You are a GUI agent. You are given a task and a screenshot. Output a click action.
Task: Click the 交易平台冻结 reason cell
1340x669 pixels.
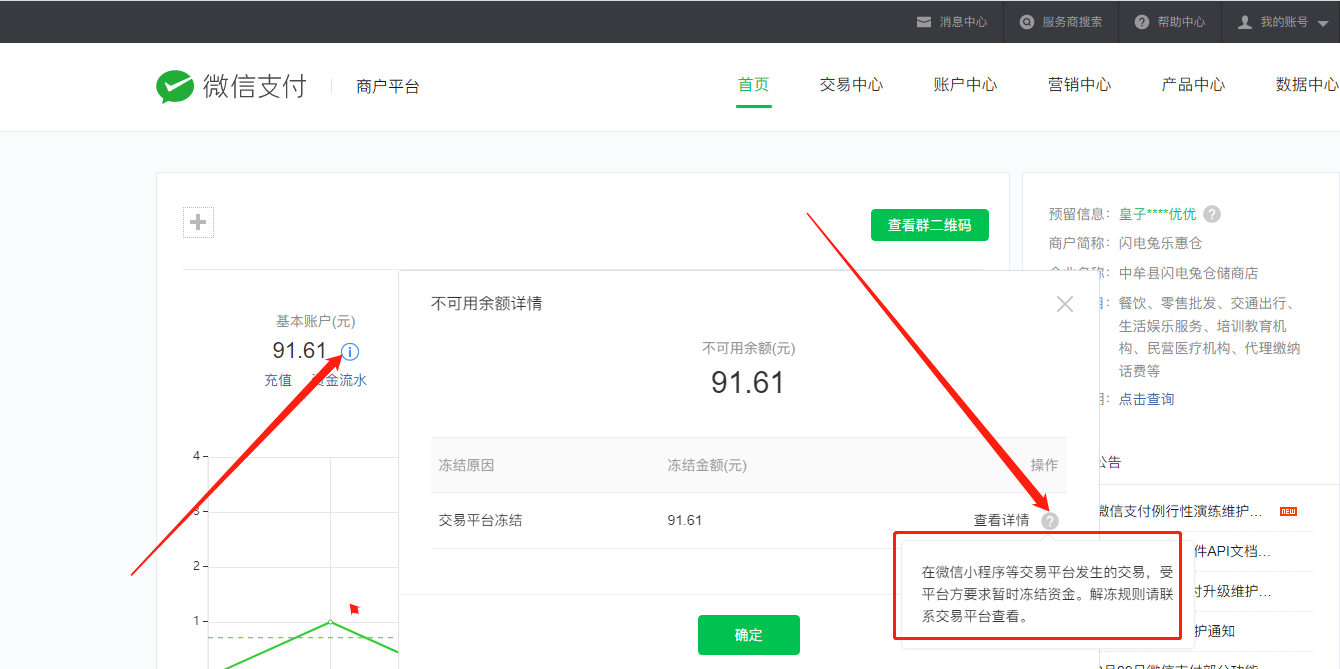pos(480,520)
